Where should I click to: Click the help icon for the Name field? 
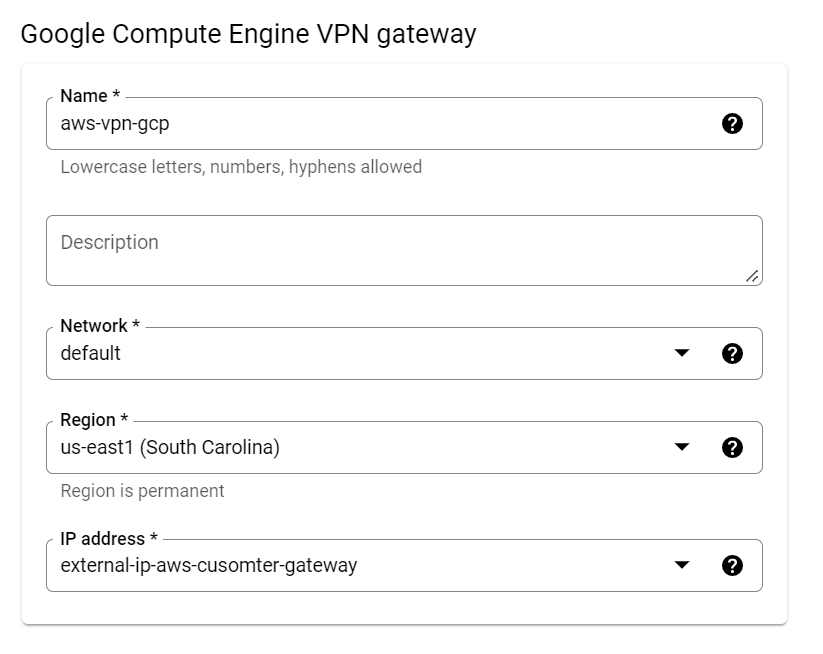732,124
